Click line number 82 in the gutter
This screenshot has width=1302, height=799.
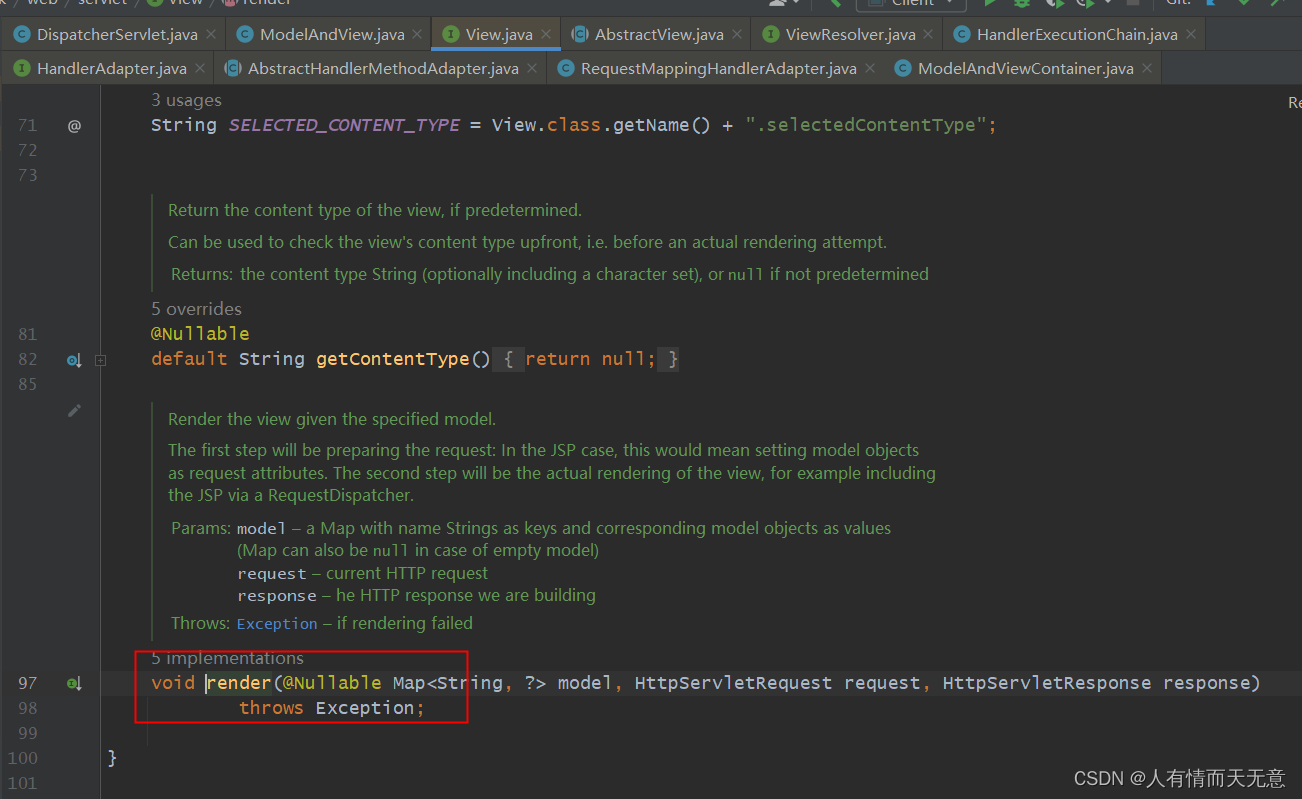click(27, 359)
